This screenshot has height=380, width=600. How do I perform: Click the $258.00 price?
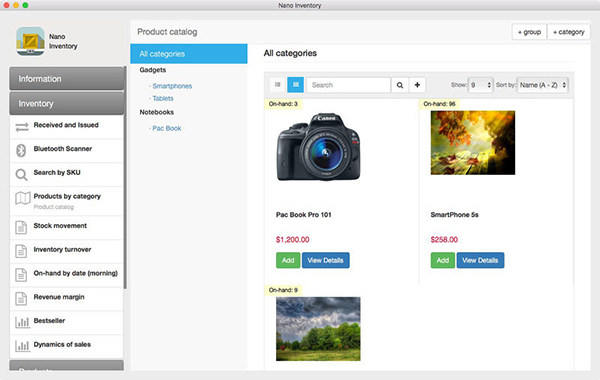click(444, 240)
